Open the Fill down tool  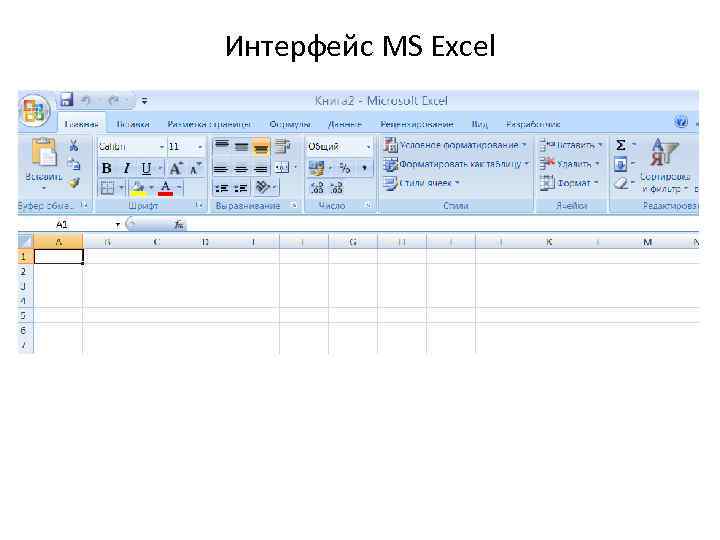click(621, 164)
